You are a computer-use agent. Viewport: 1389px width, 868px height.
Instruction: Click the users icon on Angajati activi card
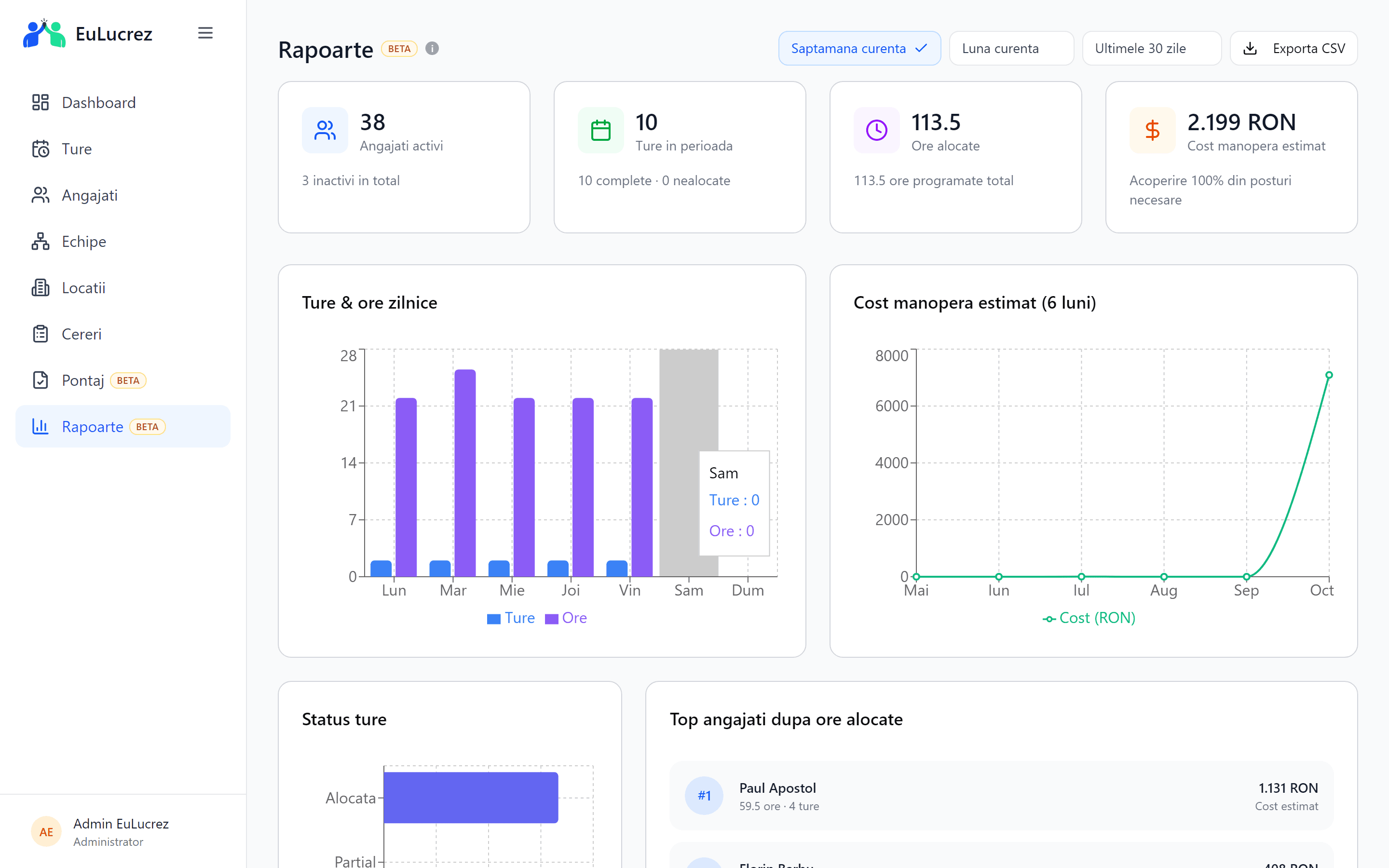coord(325,130)
